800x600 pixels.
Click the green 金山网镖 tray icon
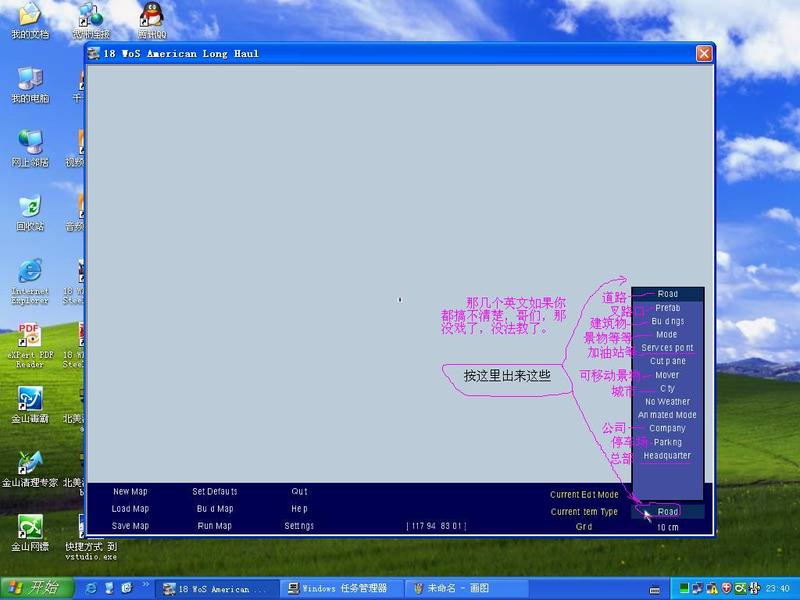pos(740,589)
